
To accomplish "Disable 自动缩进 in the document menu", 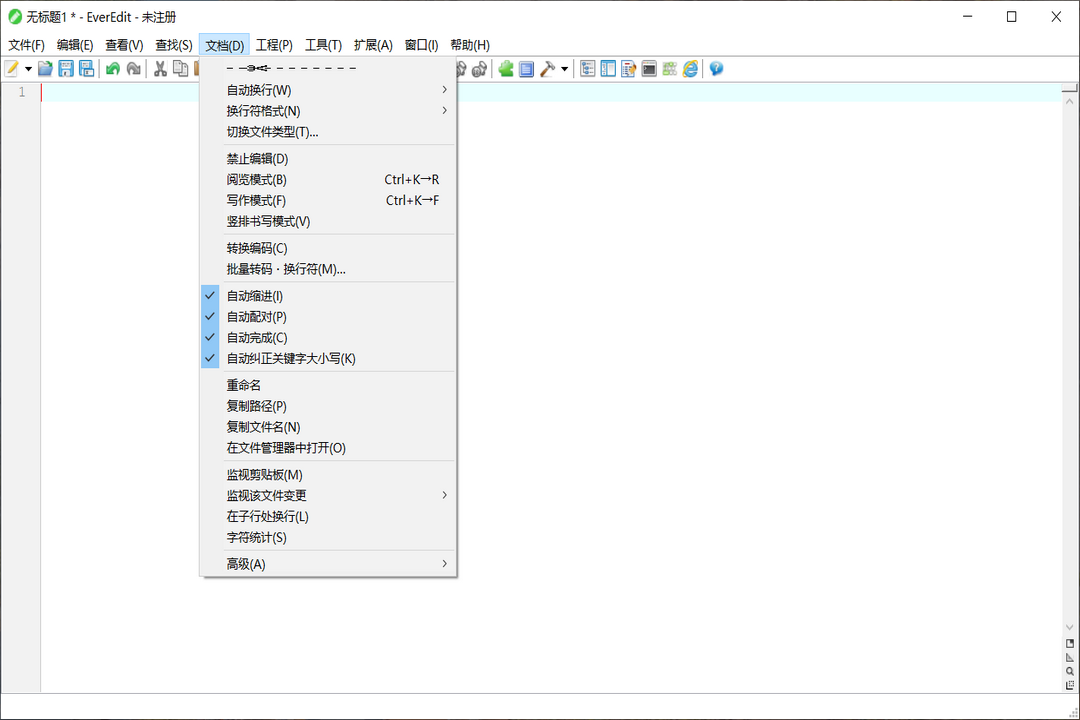I will (255, 295).
